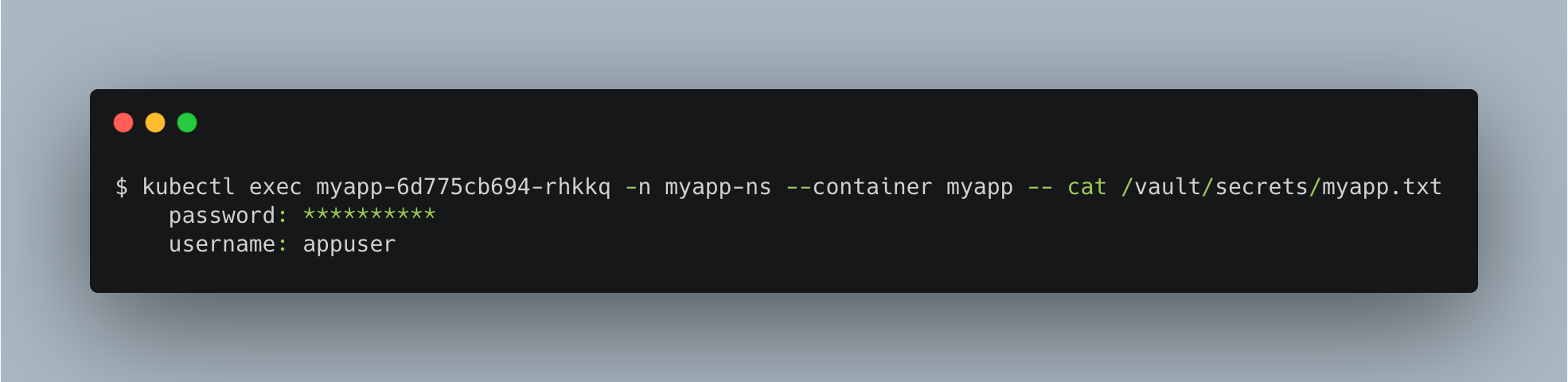Click the password key label

[x=222, y=216]
